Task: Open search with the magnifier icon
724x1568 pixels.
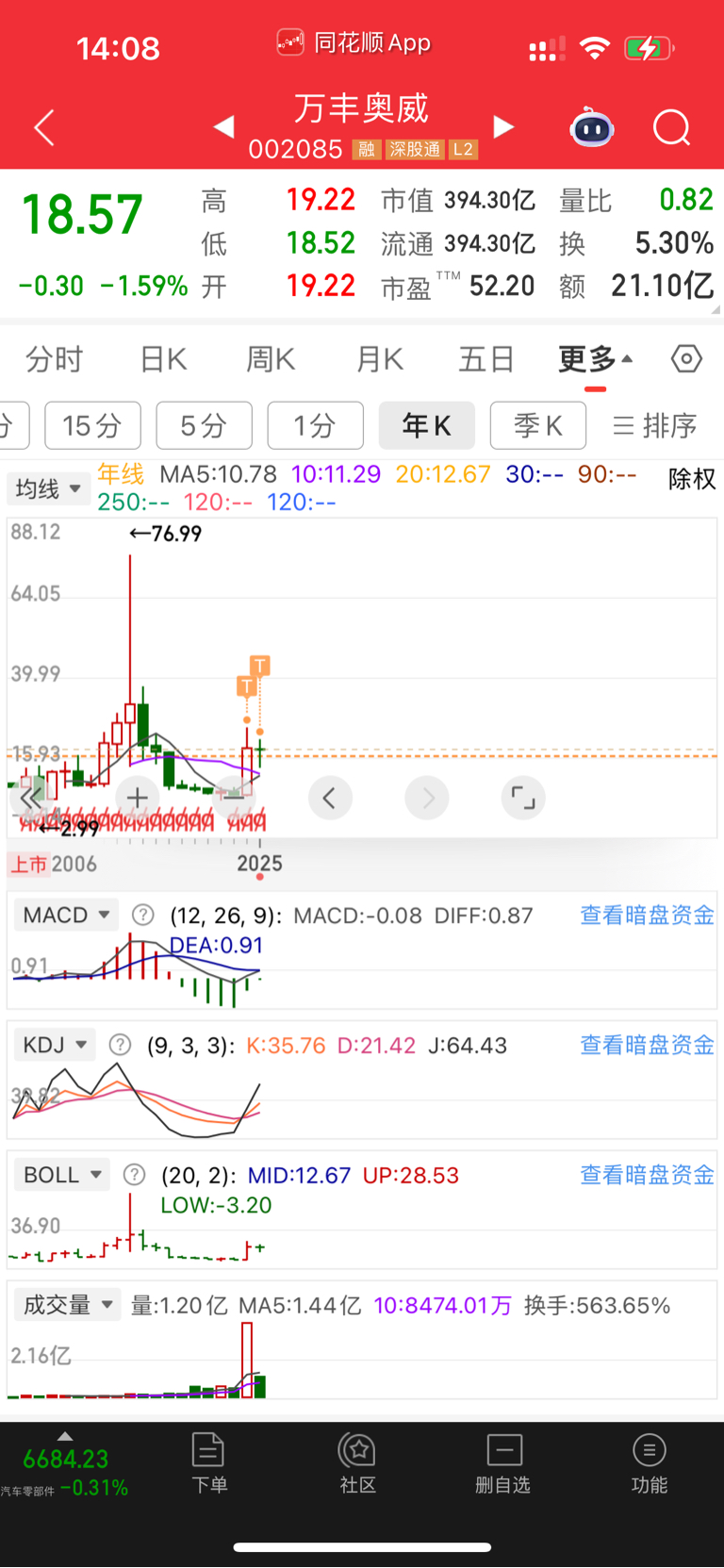Action: coord(672,127)
